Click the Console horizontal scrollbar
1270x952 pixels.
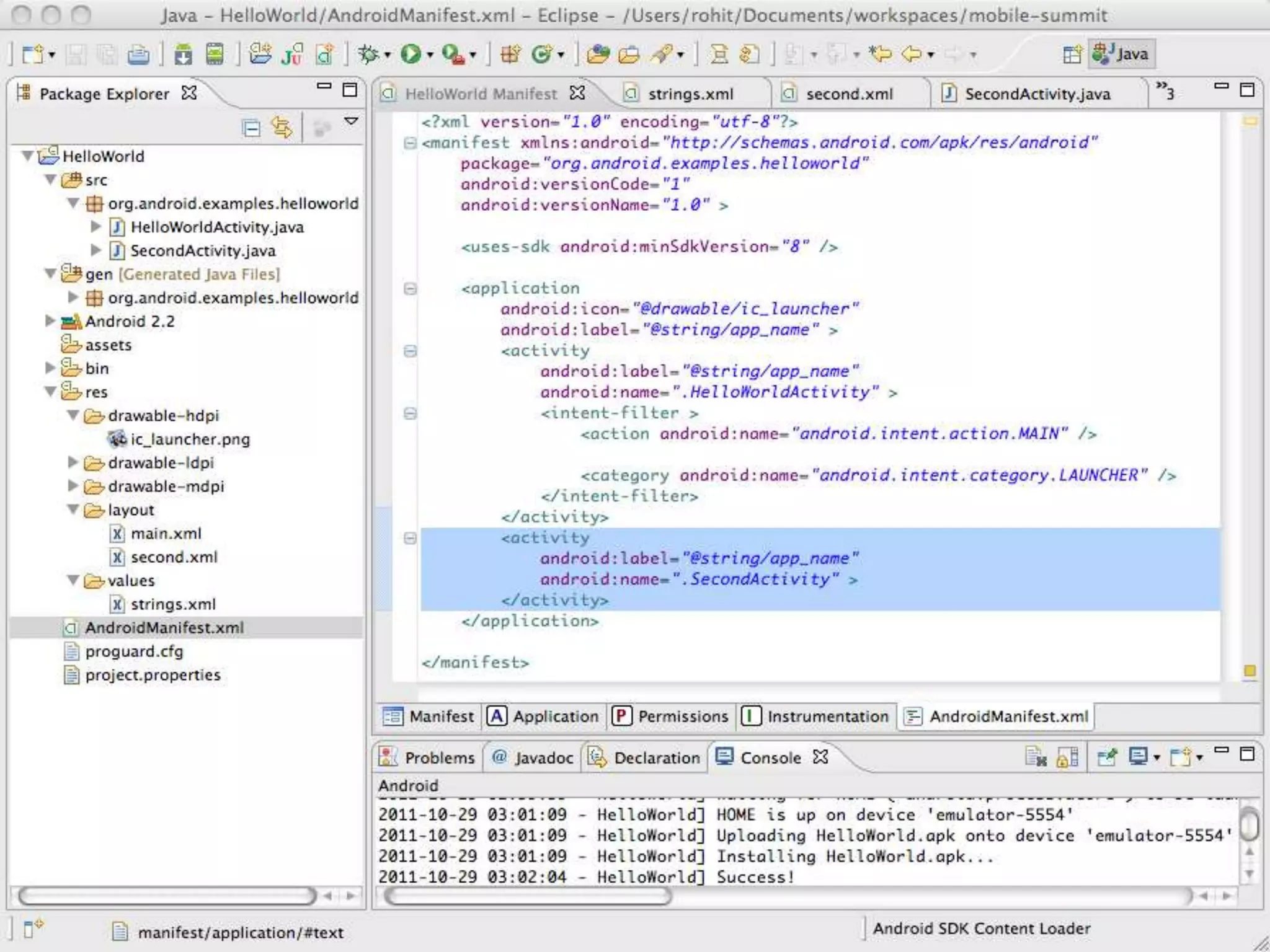click(x=528, y=896)
